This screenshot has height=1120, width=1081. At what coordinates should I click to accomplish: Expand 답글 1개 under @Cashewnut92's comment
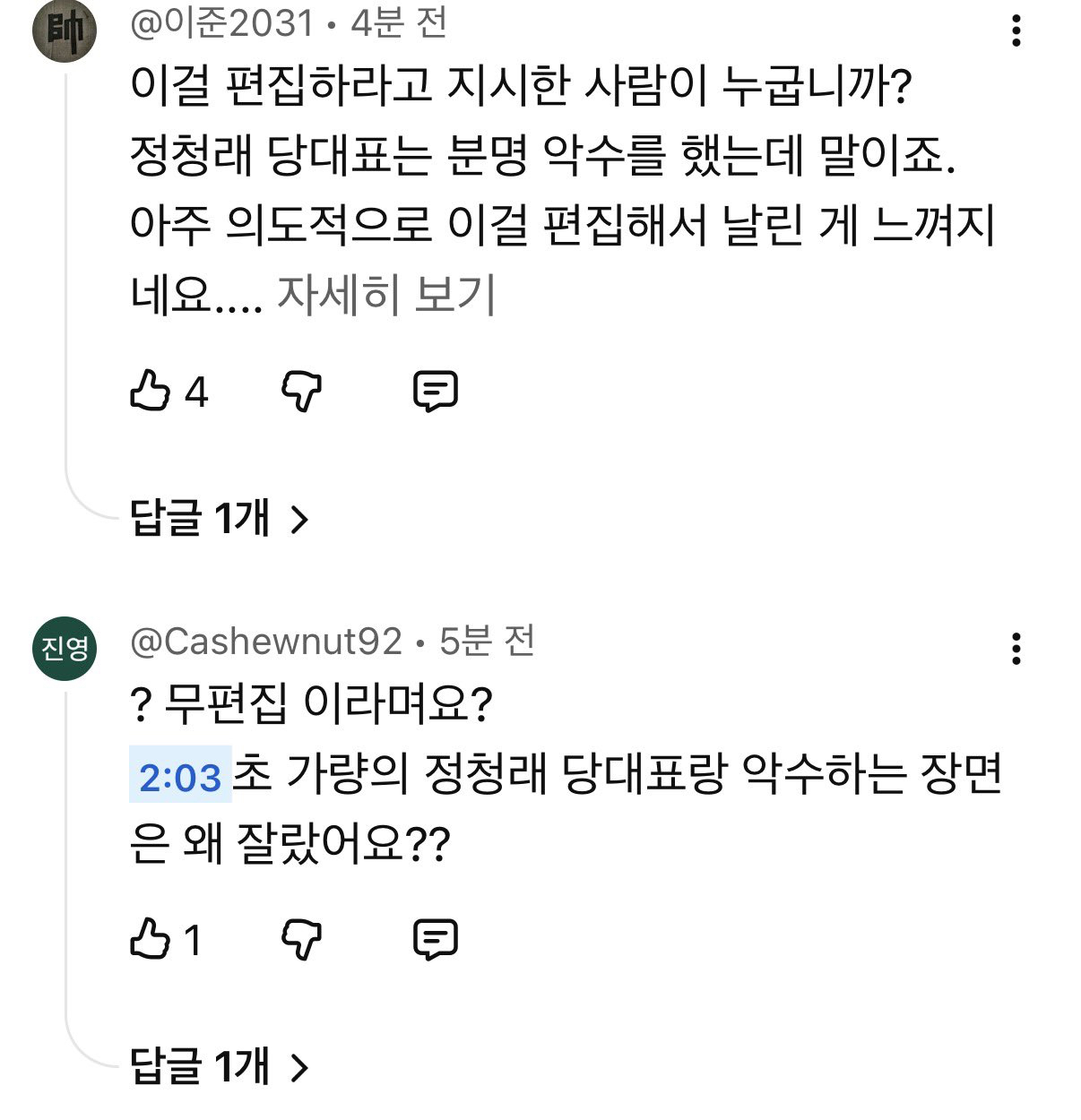click(219, 1066)
